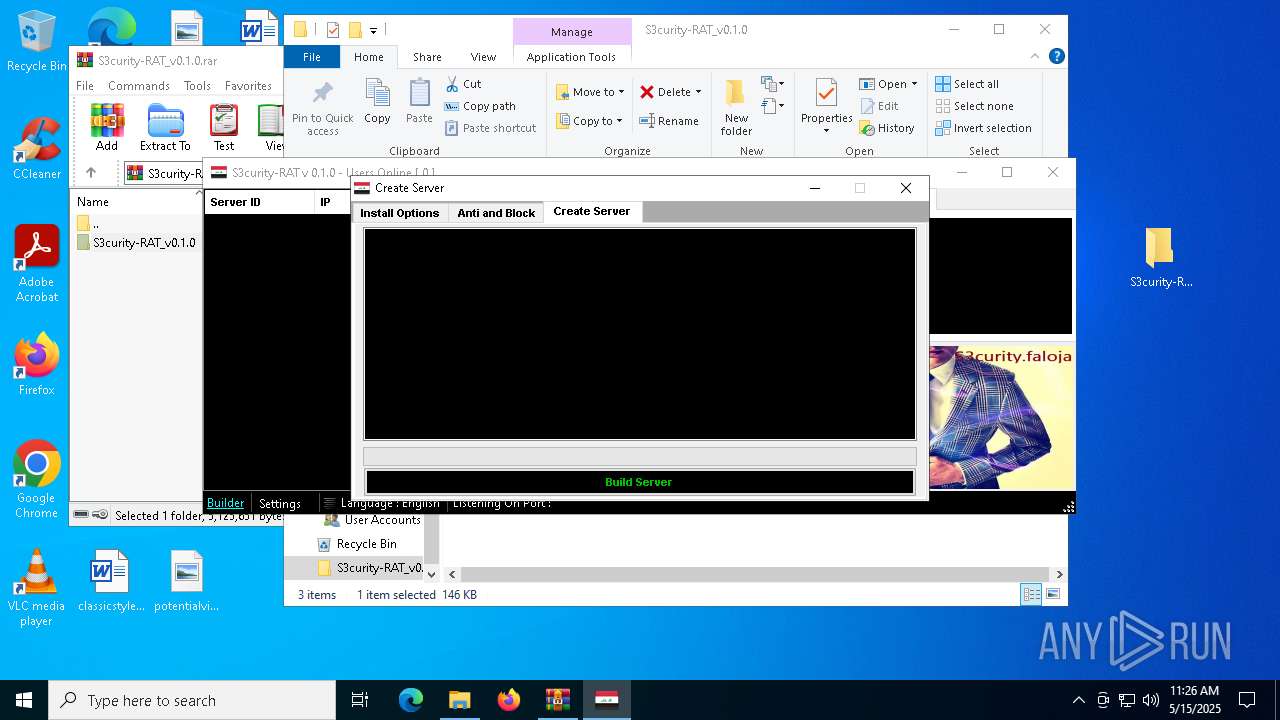Collapse the File Explorer ribbon with the chevron
The image size is (1280, 720).
(1036, 57)
